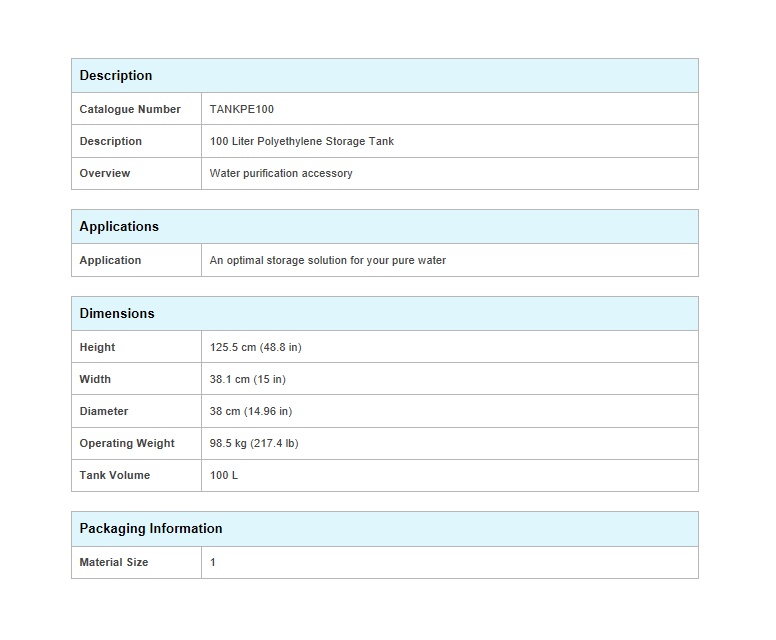
Task: Select the Material Size value 1
Action: 212,562
